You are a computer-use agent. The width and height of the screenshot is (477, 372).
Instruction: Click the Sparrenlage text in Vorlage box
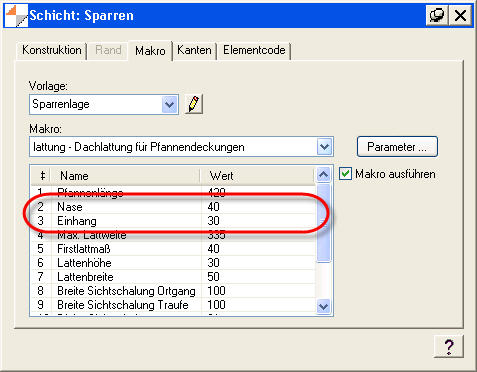61,104
